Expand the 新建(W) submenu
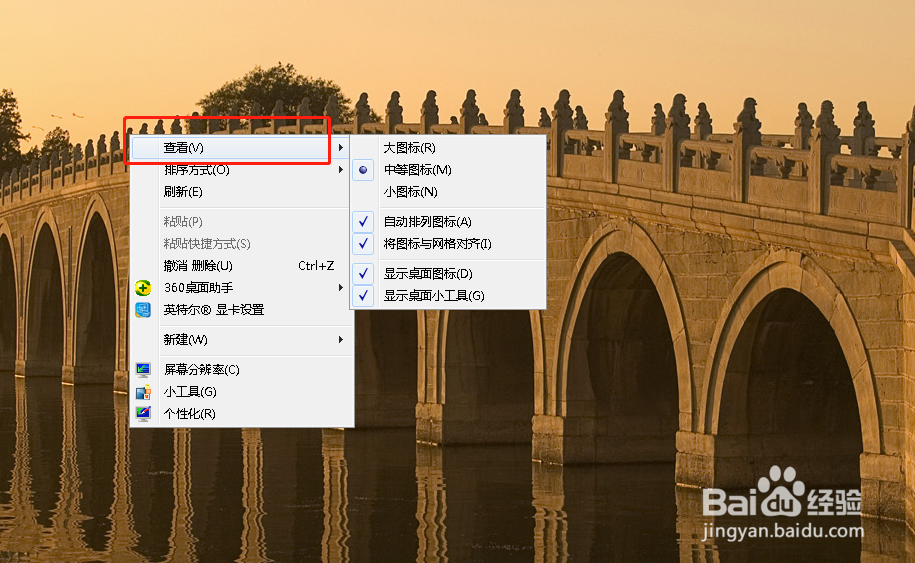The image size is (915, 563). pos(241,340)
